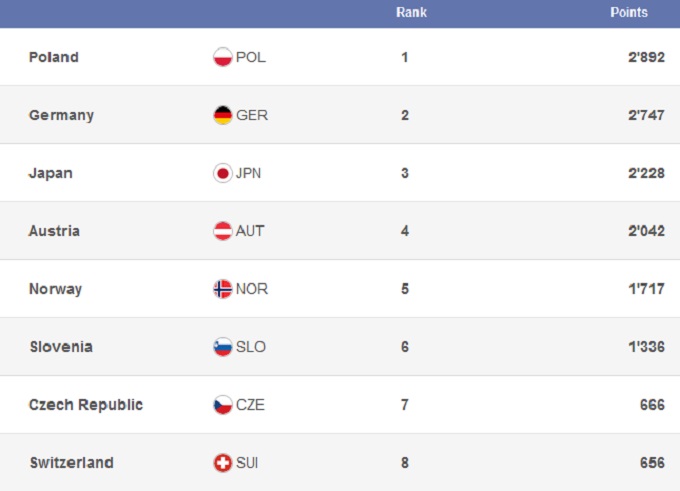
Task: Open the Germany team link
Action: [x=61, y=115]
